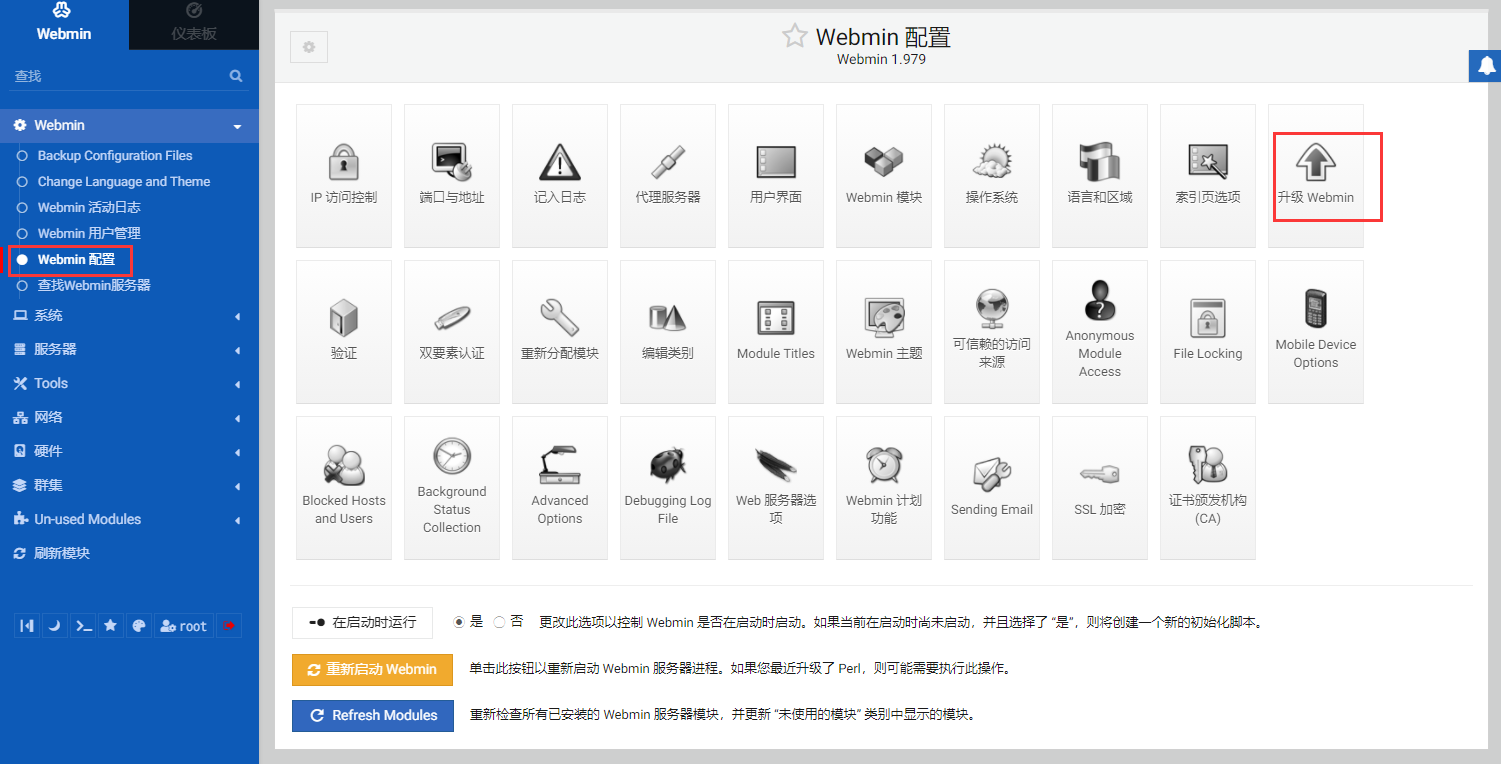The image size is (1501, 764).
Task: Switch to the 仪表板 tab
Action: coord(194,24)
